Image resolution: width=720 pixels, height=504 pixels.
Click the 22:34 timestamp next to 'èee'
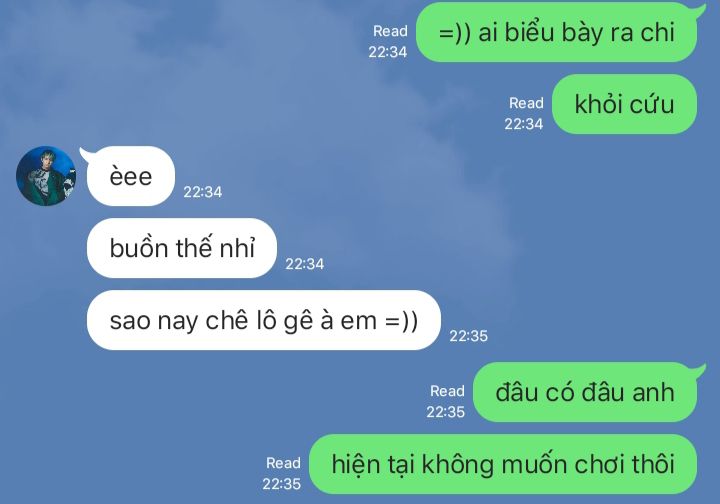202,192
